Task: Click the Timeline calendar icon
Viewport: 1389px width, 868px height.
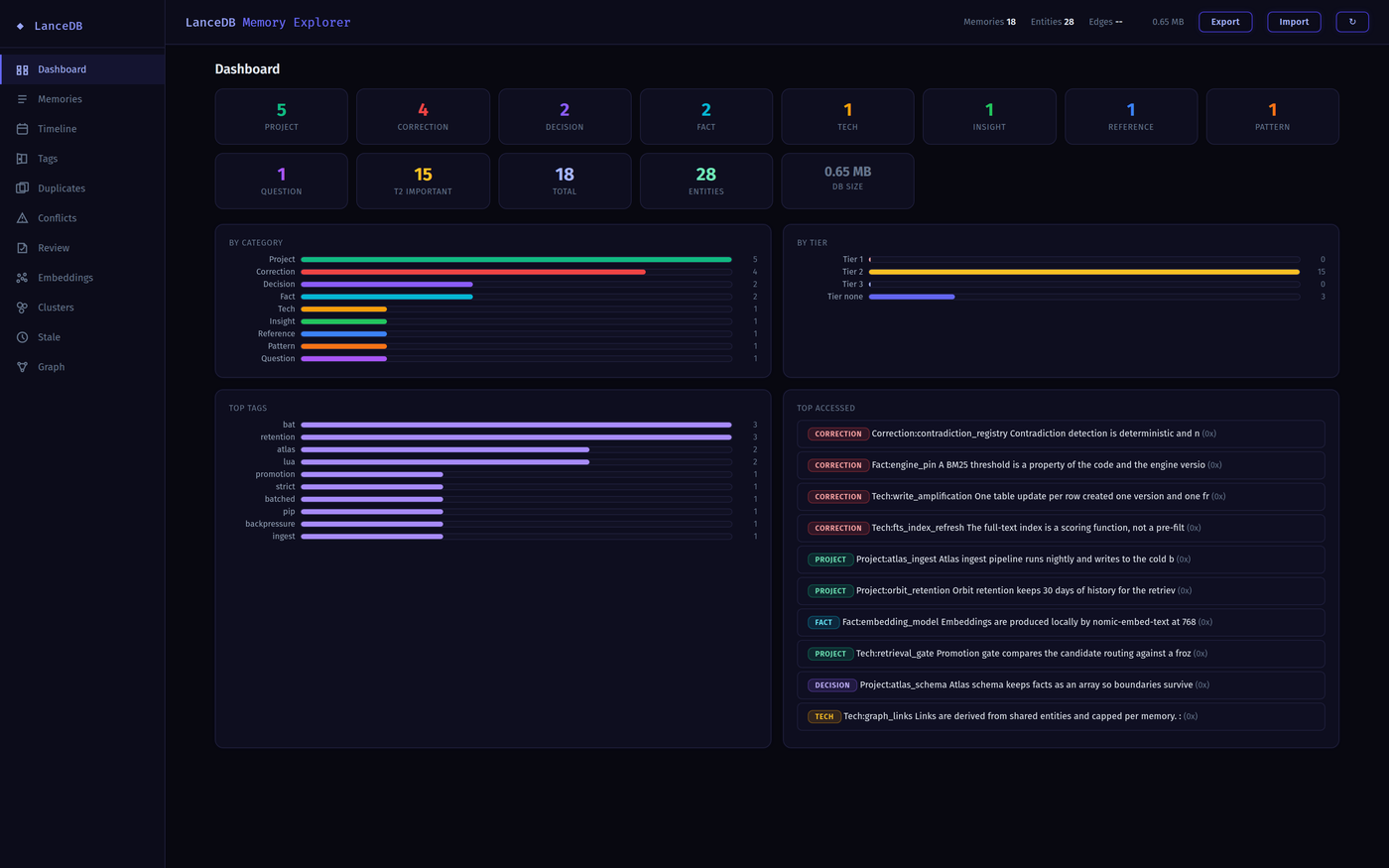Action: pyautogui.click(x=22, y=129)
